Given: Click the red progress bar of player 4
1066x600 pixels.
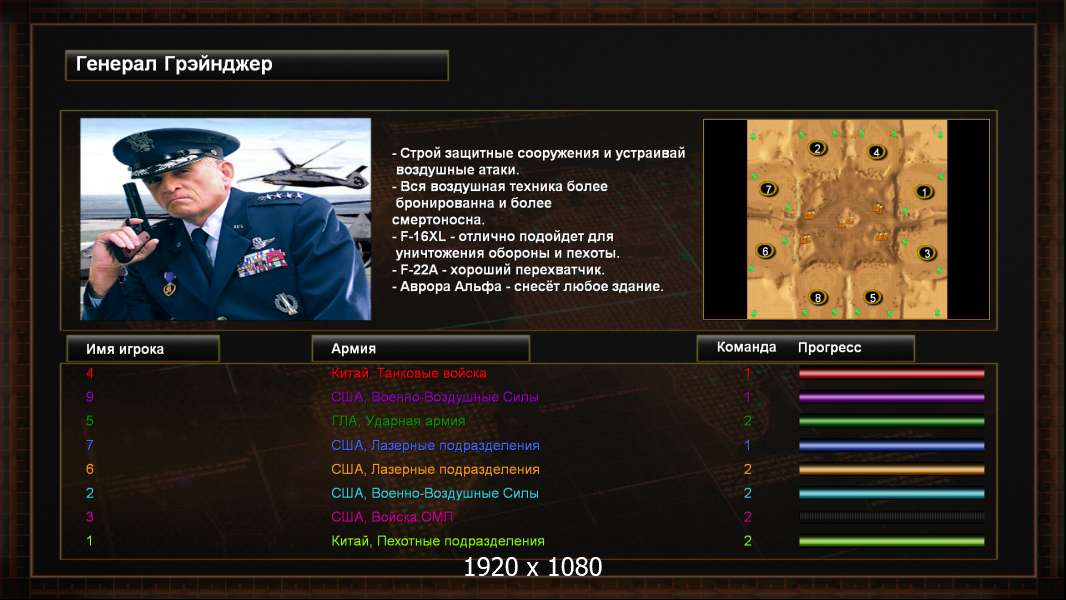Looking at the screenshot, I should point(891,373).
